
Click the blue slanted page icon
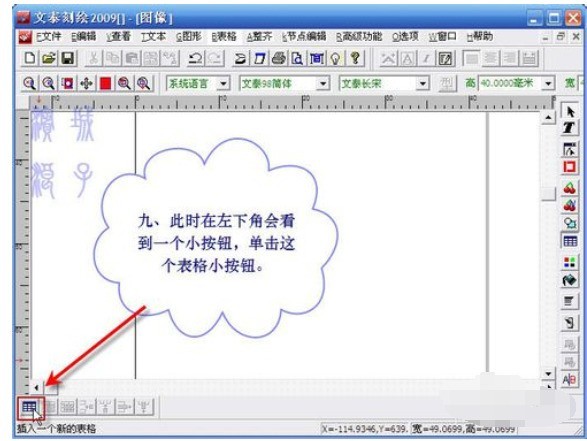[x=260, y=58]
